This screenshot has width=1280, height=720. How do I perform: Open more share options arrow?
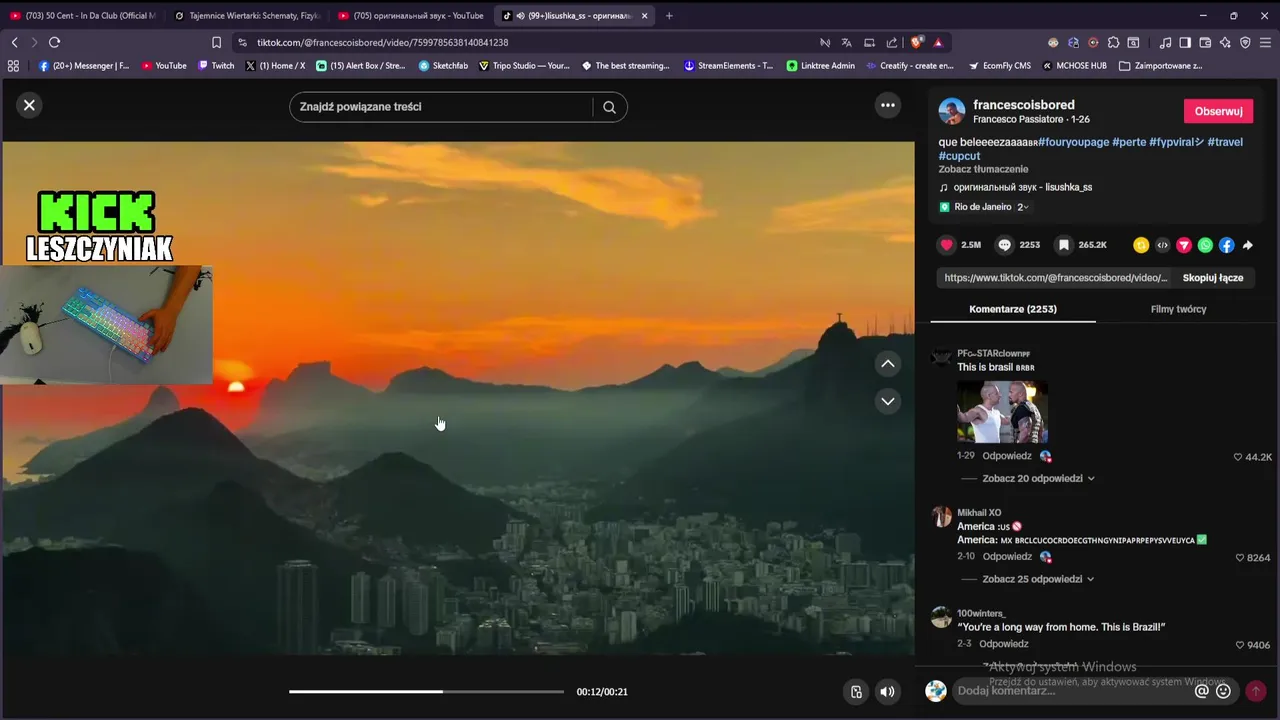pyautogui.click(x=1247, y=245)
